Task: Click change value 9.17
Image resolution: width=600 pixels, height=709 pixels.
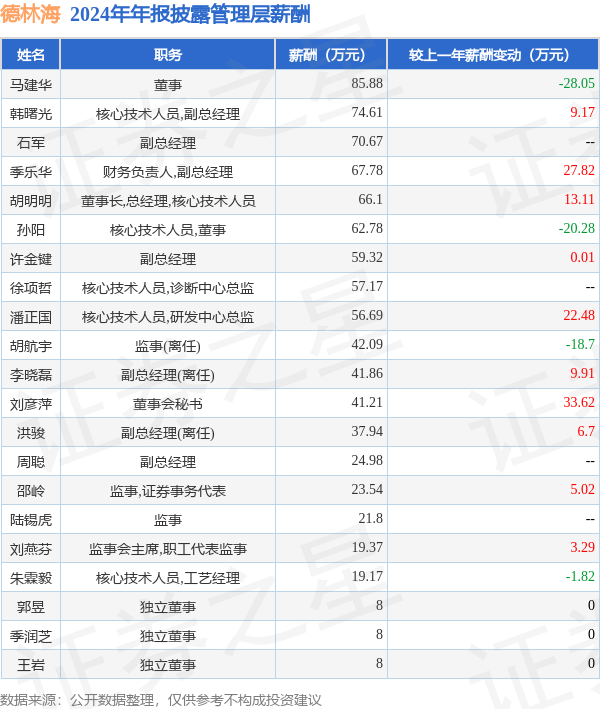Action: 582,113
